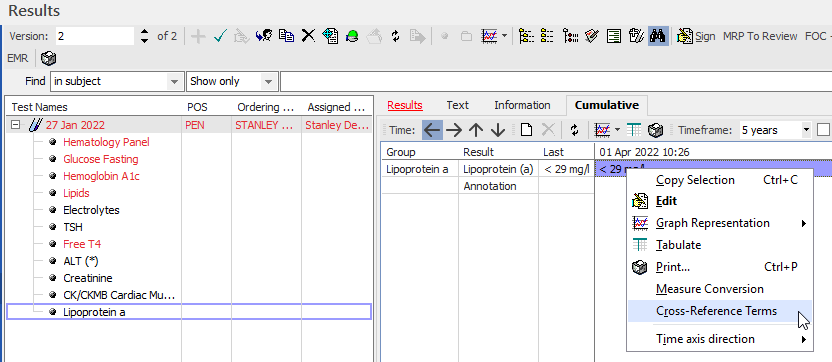The width and height of the screenshot is (832, 362).
Task: Open the Timeframe '5 years' dropdown
Action: [x=807, y=130]
